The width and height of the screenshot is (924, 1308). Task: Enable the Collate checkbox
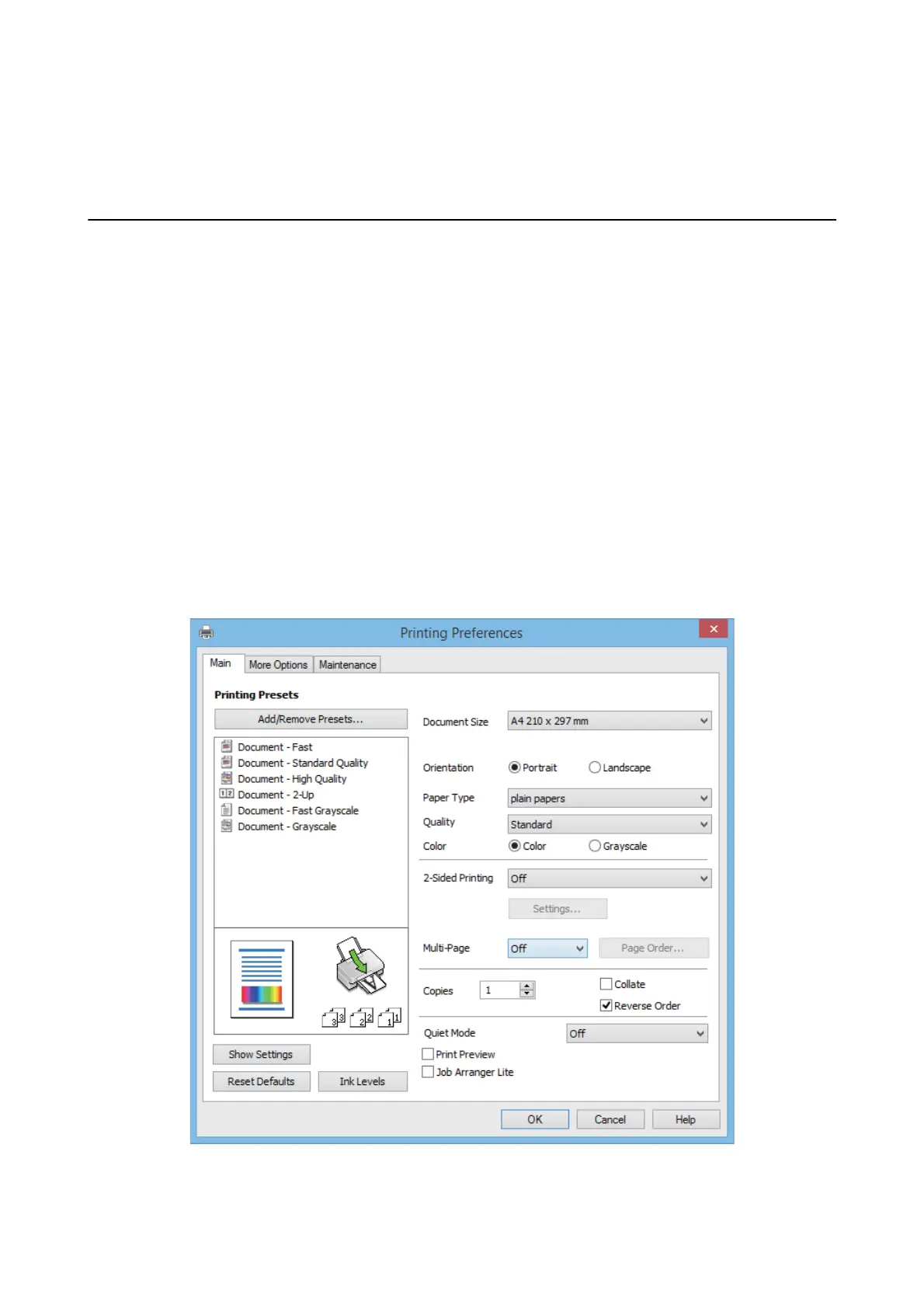[x=606, y=983]
